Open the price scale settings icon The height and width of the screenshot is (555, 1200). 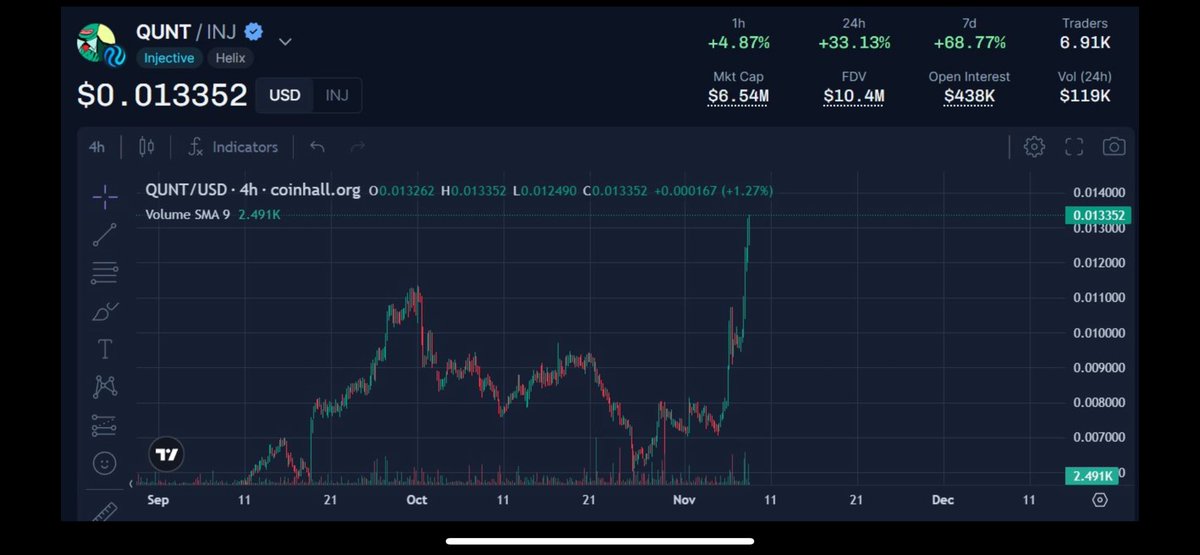coord(1100,499)
